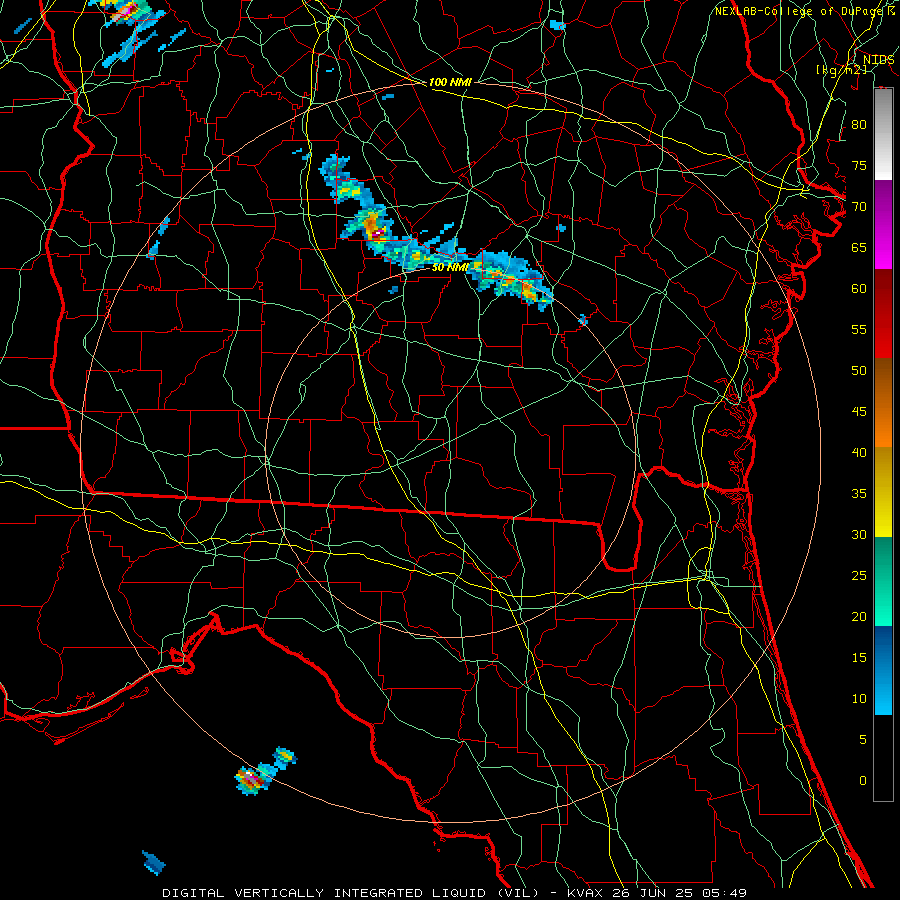Click the white-gray segment of the VIL color bar
Viewport: 900px width, 900px height.
(883, 134)
